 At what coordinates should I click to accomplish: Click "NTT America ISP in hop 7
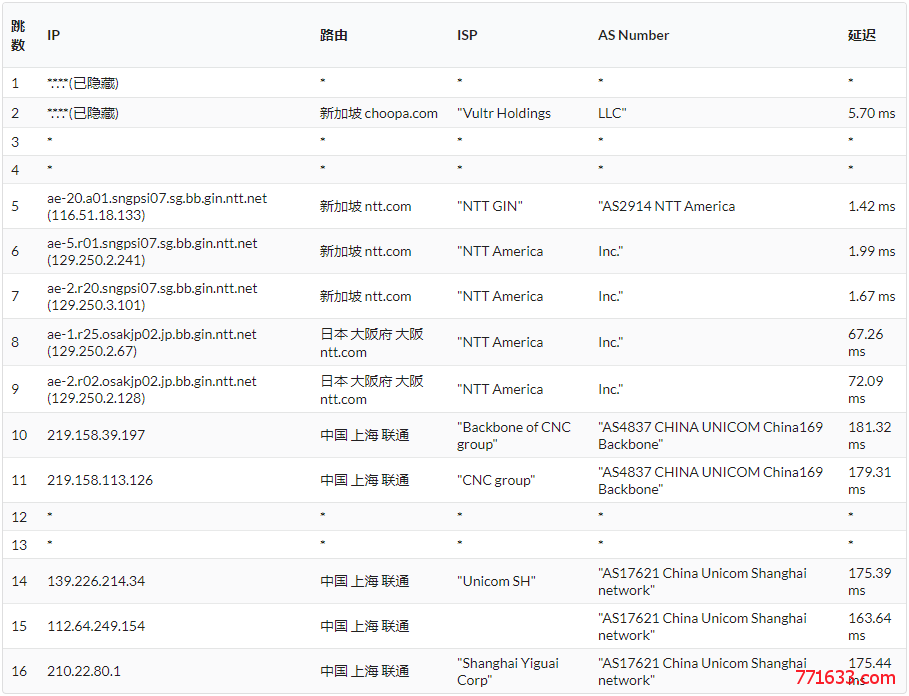(x=500, y=297)
